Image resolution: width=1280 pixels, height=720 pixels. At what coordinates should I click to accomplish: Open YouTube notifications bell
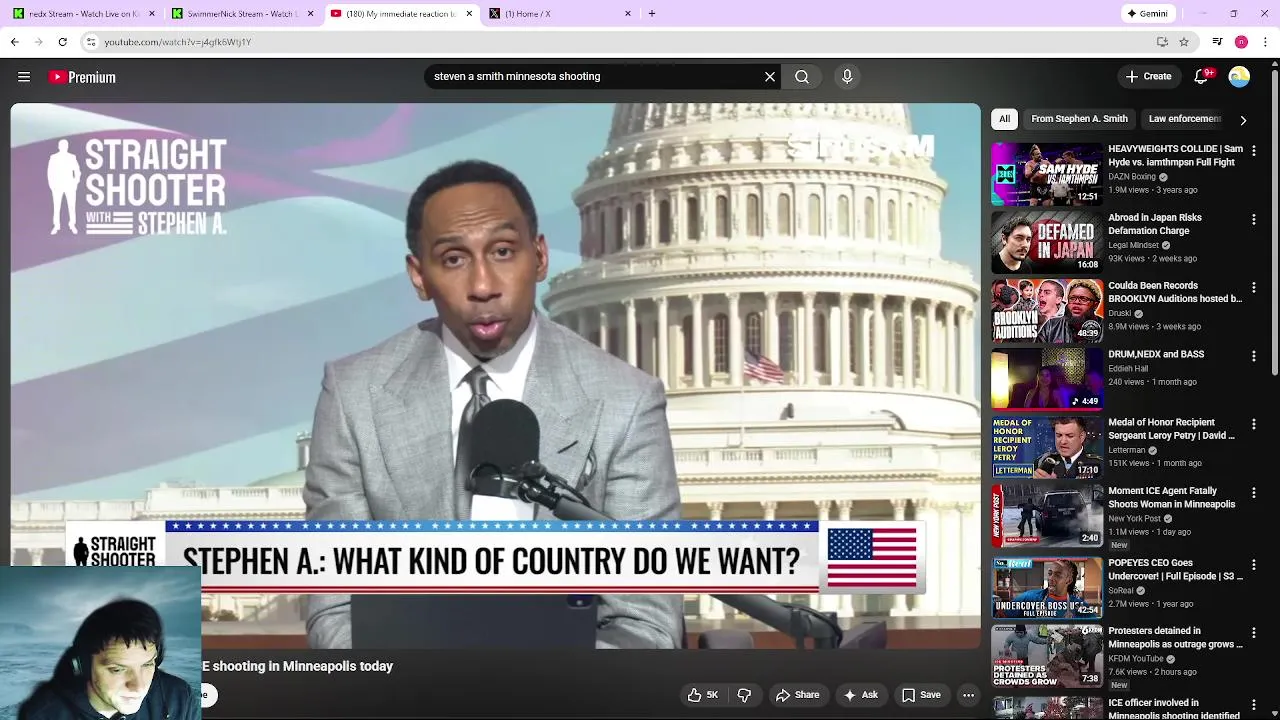click(x=1201, y=76)
